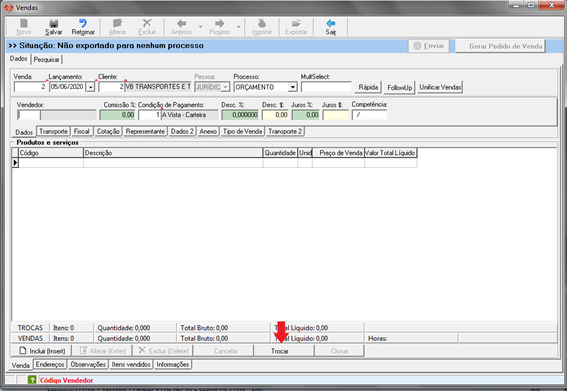Click the Enviar button
Screen dimensions: 567x391
tap(429, 46)
